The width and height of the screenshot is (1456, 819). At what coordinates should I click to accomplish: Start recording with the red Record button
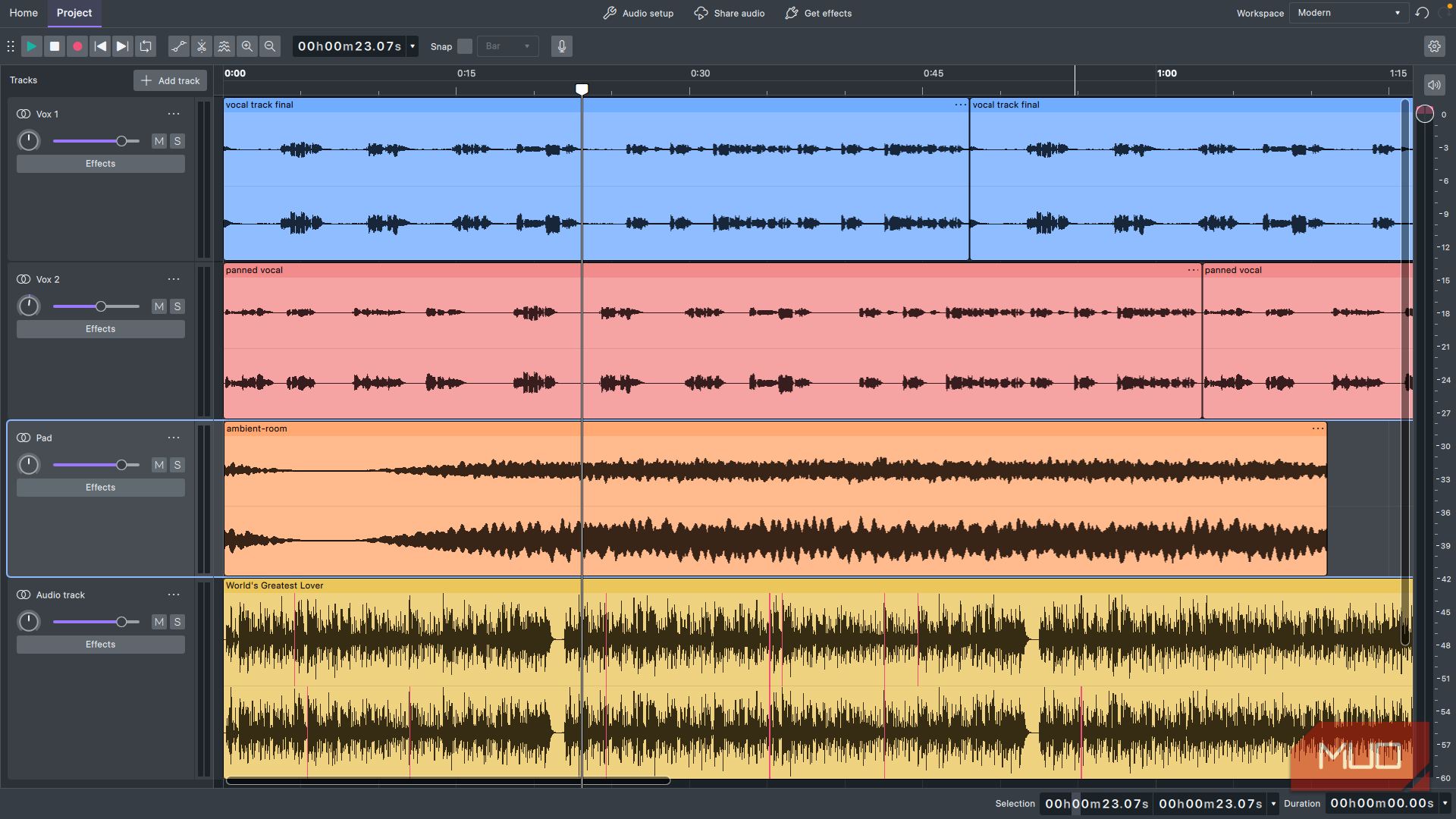pyautogui.click(x=77, y=46)
